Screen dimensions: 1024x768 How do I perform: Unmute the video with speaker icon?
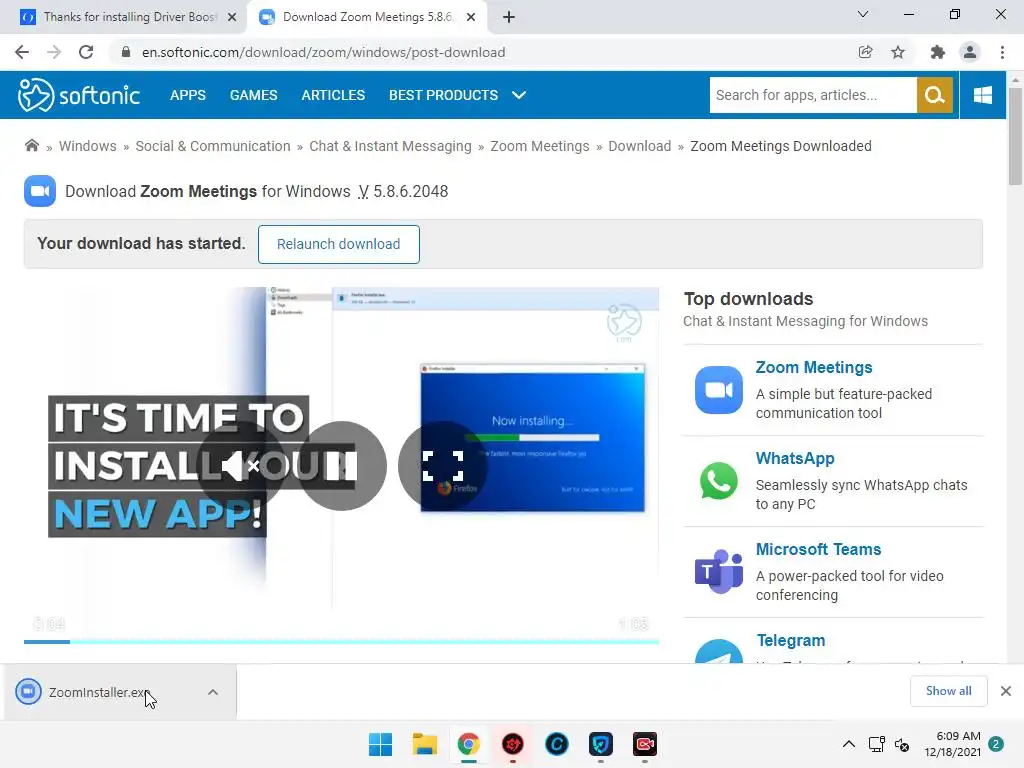pyautogui.click(x=240, y=466)
